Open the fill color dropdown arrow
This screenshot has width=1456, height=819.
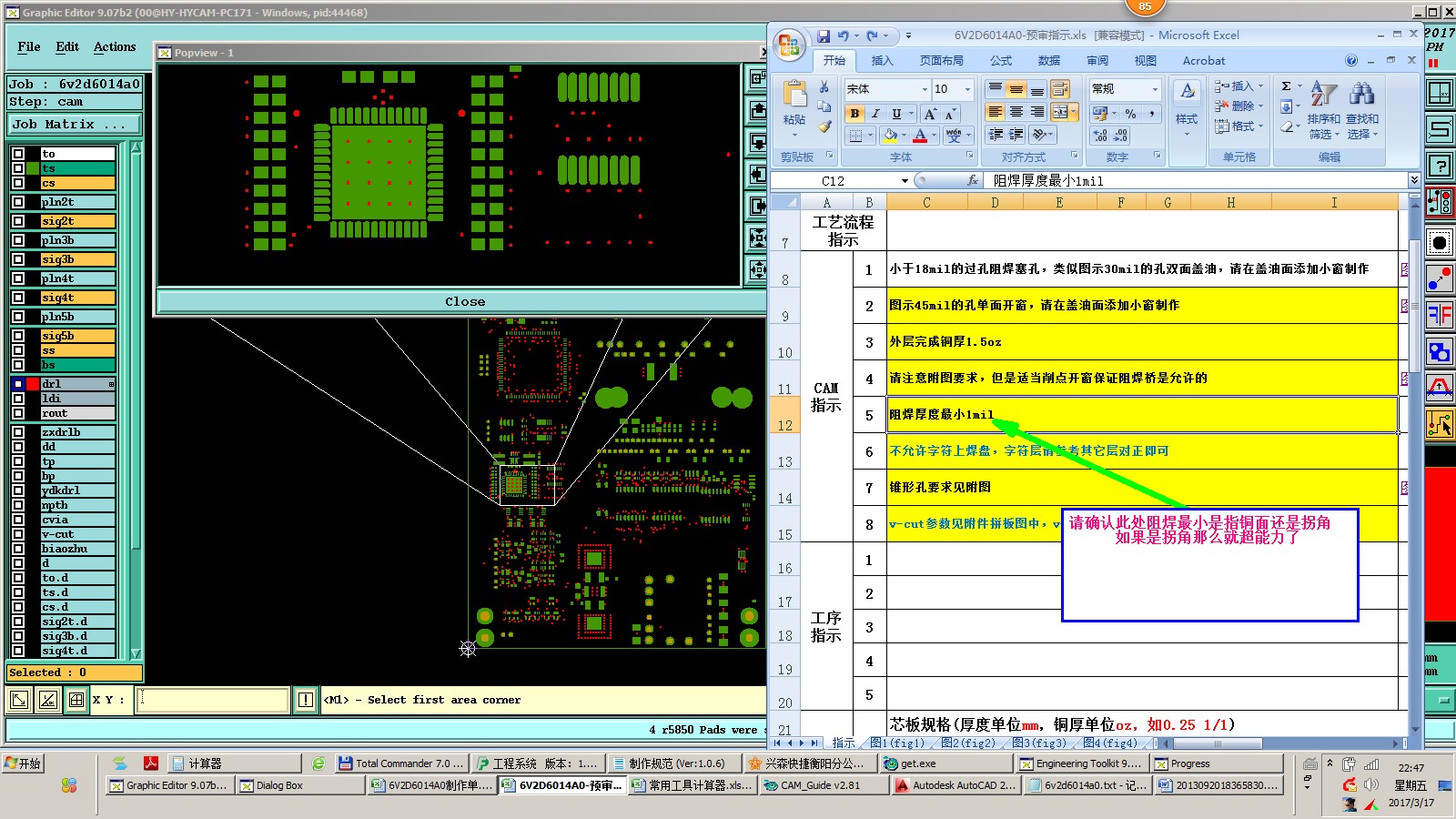(905, 136)
